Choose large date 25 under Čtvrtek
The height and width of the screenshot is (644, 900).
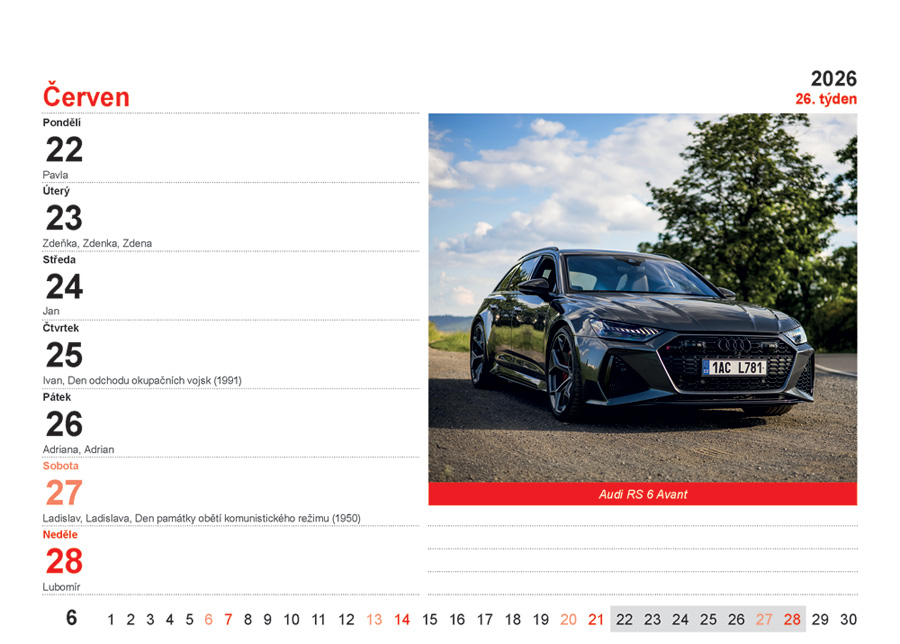pyautogui.click(x=64, y=355)
